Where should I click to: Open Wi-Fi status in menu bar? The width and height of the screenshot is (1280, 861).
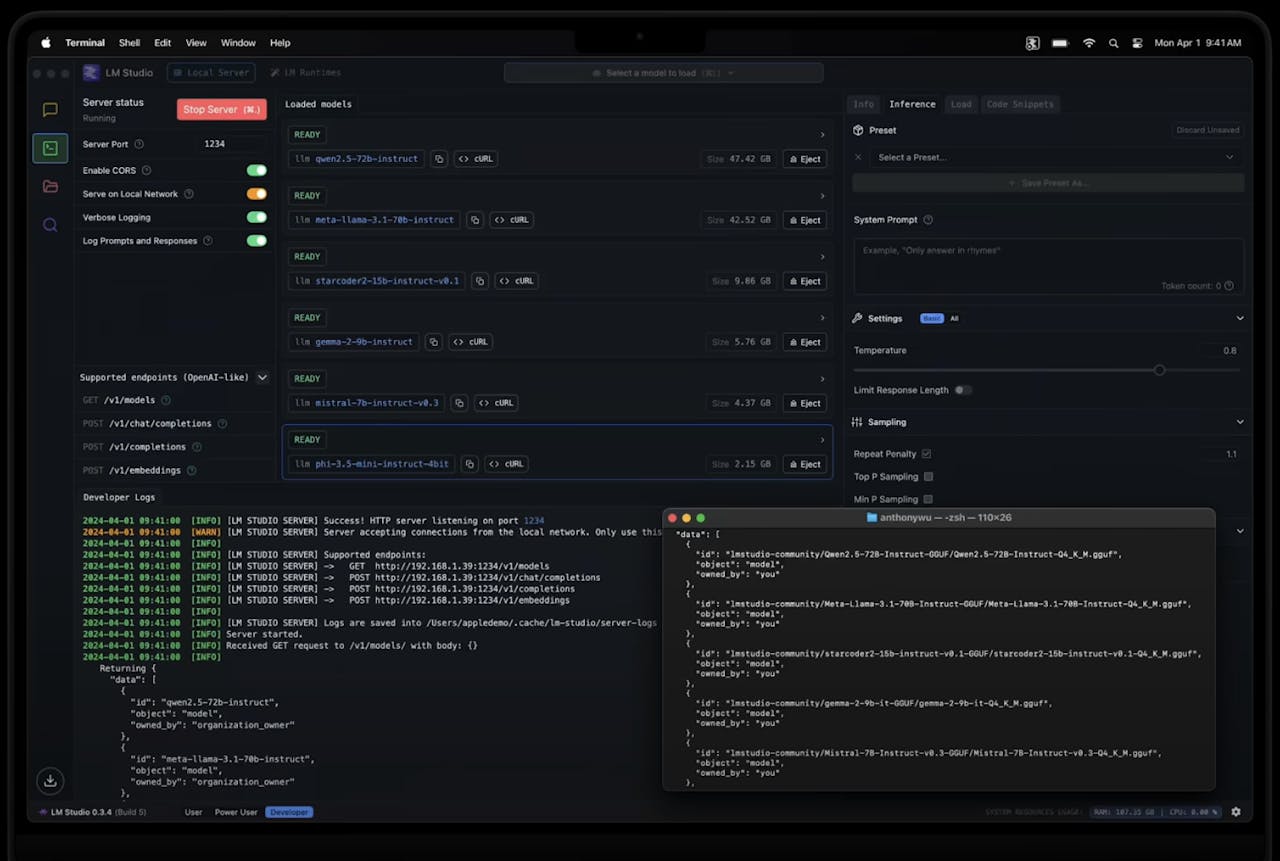tap(1089, 43)
